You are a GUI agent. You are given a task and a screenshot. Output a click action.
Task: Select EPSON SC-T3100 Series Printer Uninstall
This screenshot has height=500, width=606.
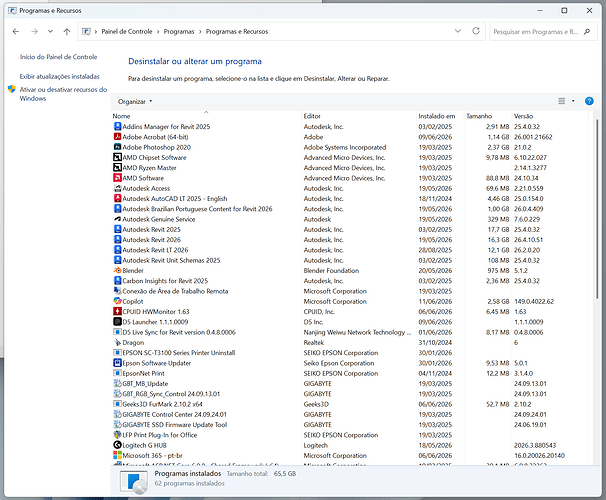click(x=351, y=353)
